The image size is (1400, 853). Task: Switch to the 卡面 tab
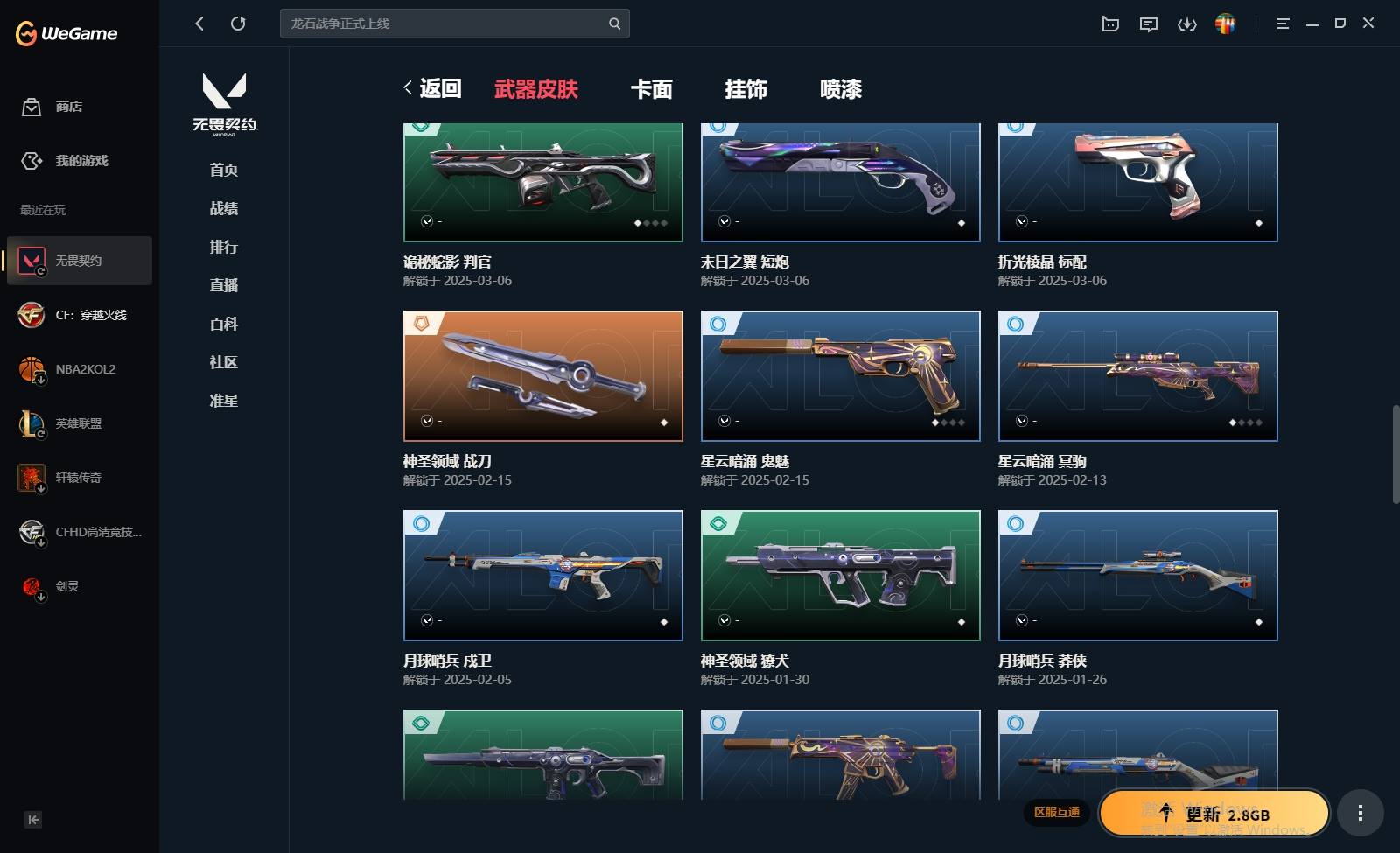click(652, 89)
